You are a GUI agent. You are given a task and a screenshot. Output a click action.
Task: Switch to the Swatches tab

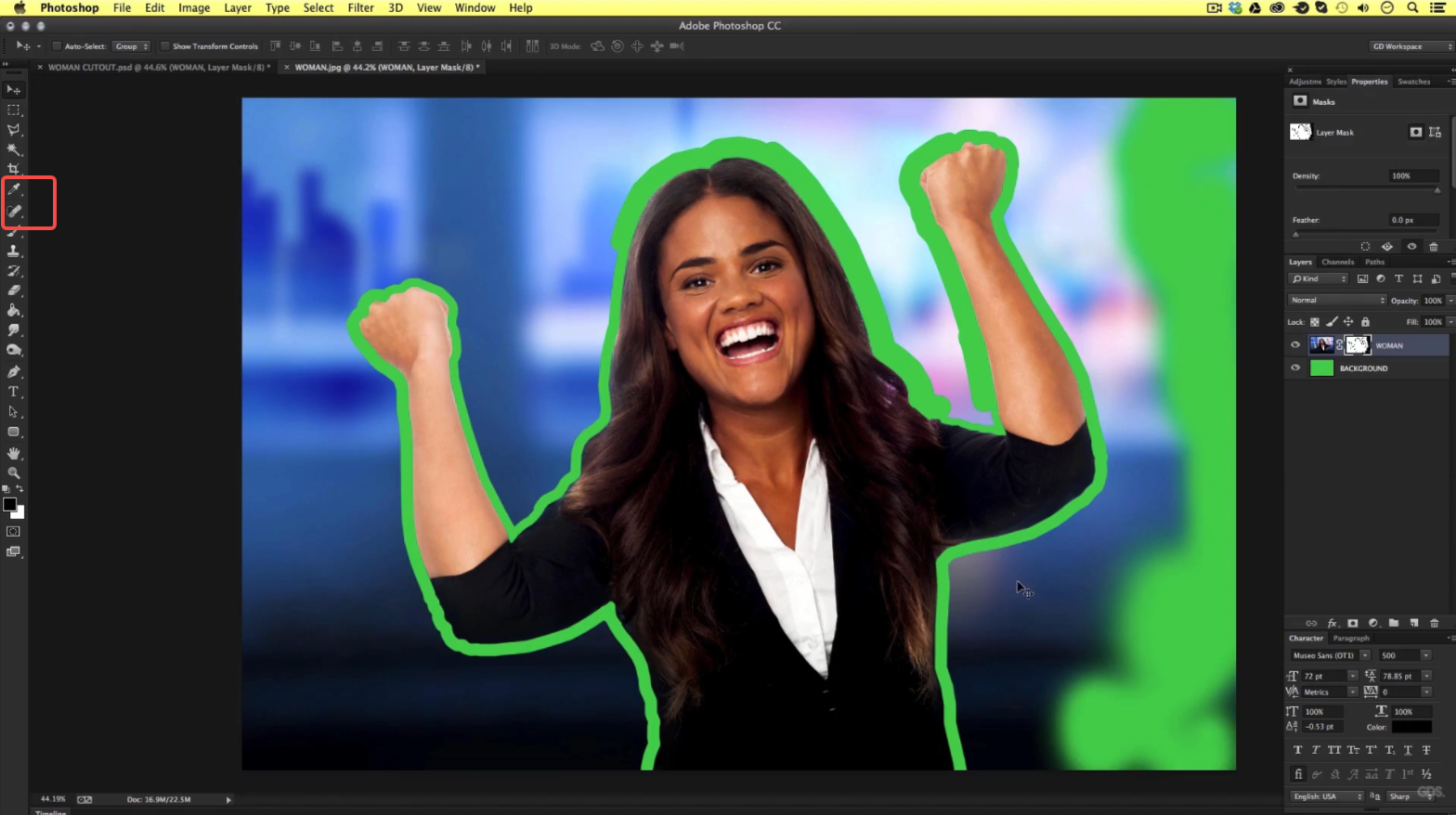pos(1414,82)
